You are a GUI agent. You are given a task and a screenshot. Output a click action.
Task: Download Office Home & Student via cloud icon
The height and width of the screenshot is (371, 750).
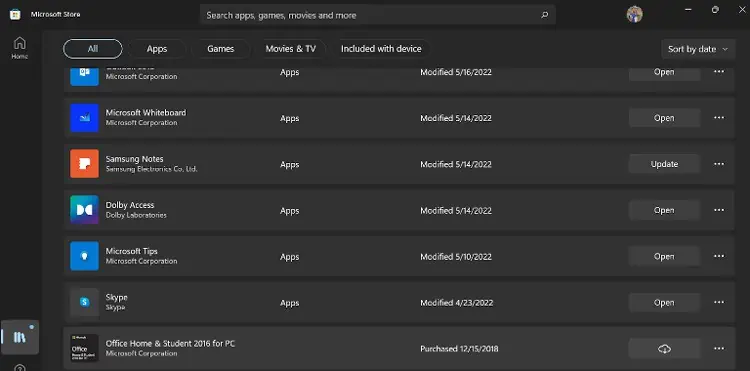coord(664,349)
